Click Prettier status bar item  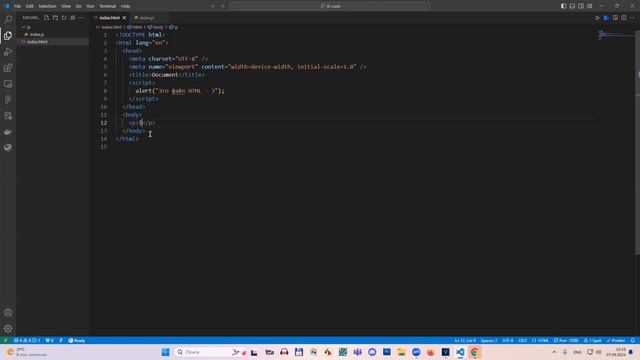616,340
